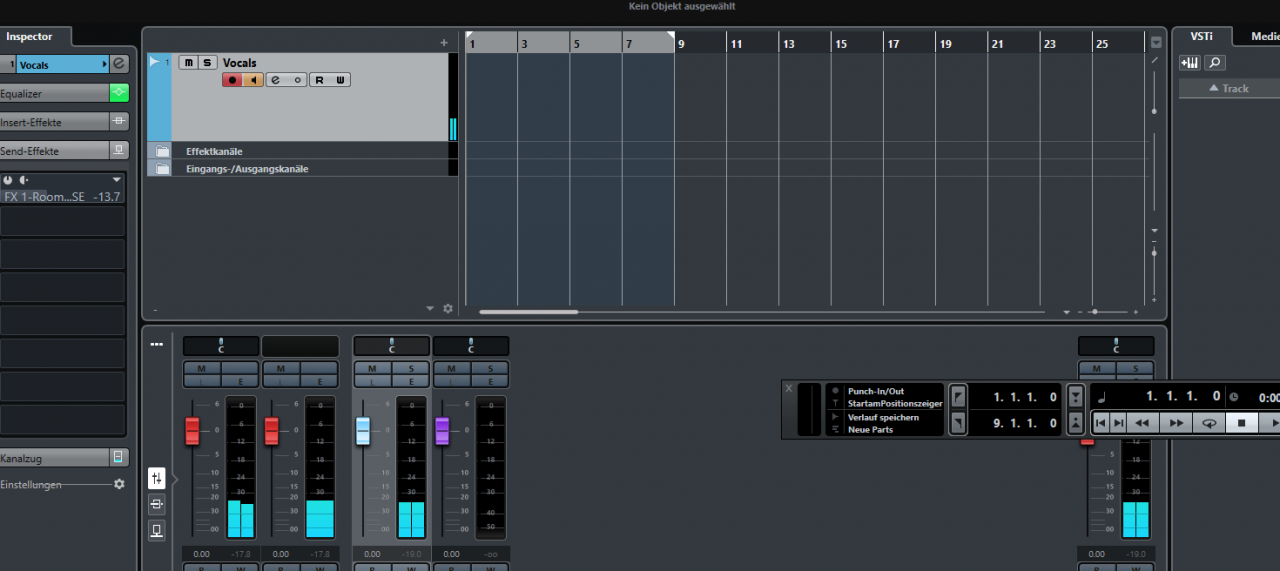1280x571 pixels.
Task: Click the note tempo format icon in transport
Action: pyautogui.click(x=1101, y=397)
